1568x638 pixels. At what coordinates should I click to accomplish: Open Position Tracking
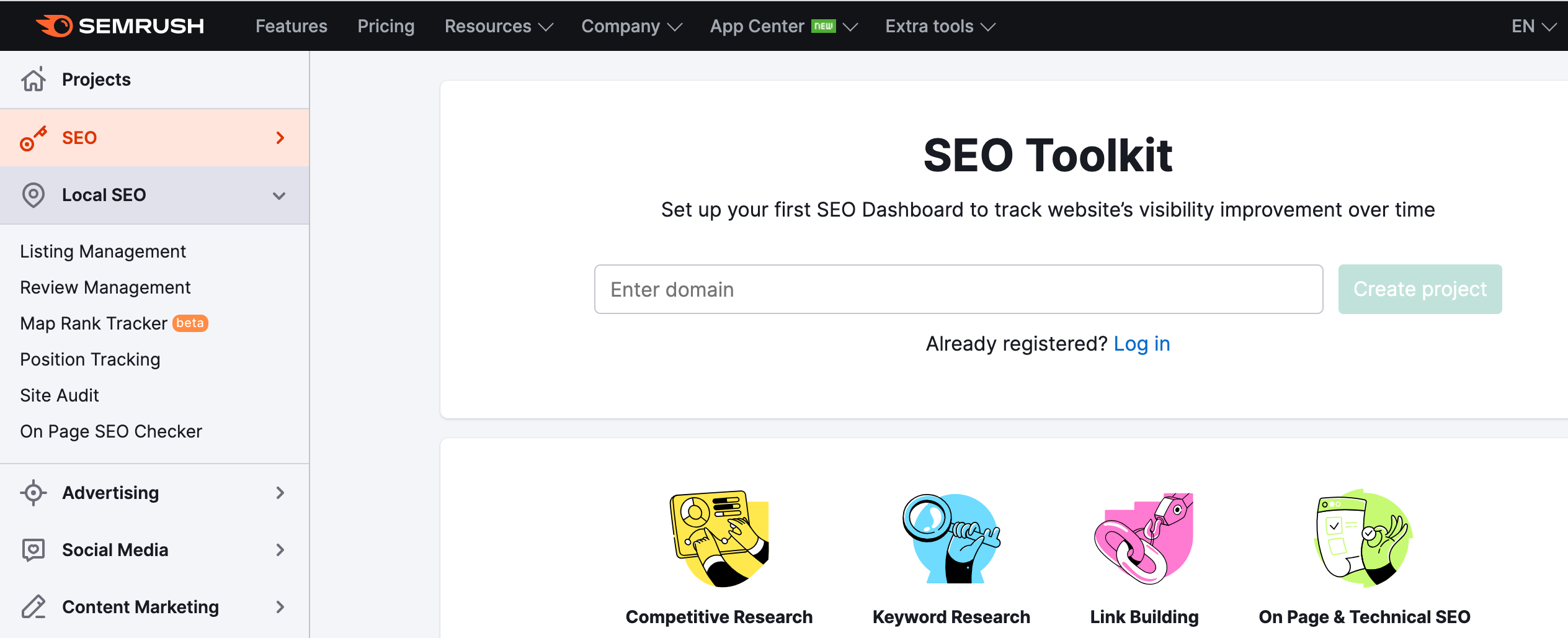(90, 359)
